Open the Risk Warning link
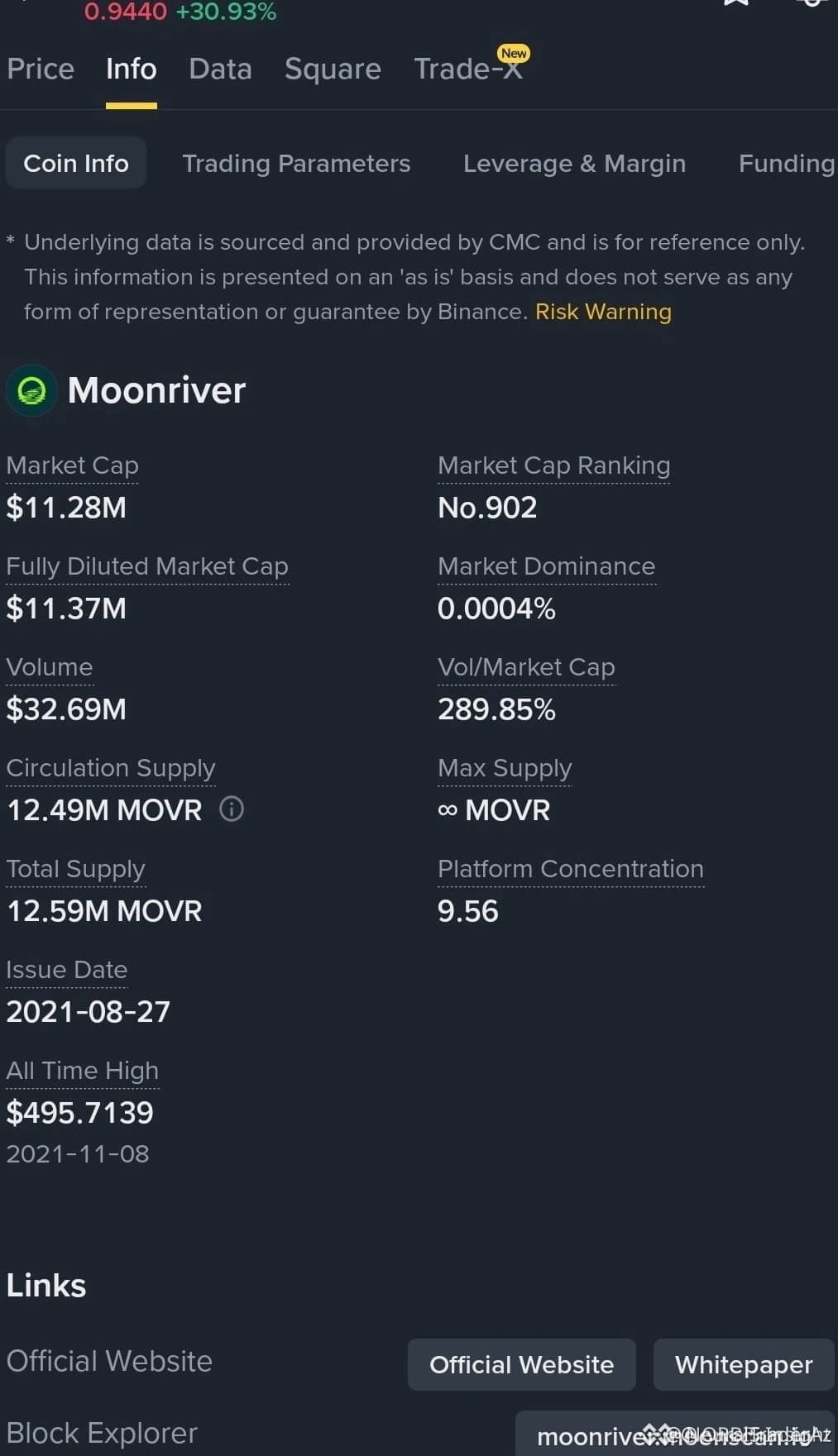This screenshot has height=1456, width=838. click(x=603, y=312)
